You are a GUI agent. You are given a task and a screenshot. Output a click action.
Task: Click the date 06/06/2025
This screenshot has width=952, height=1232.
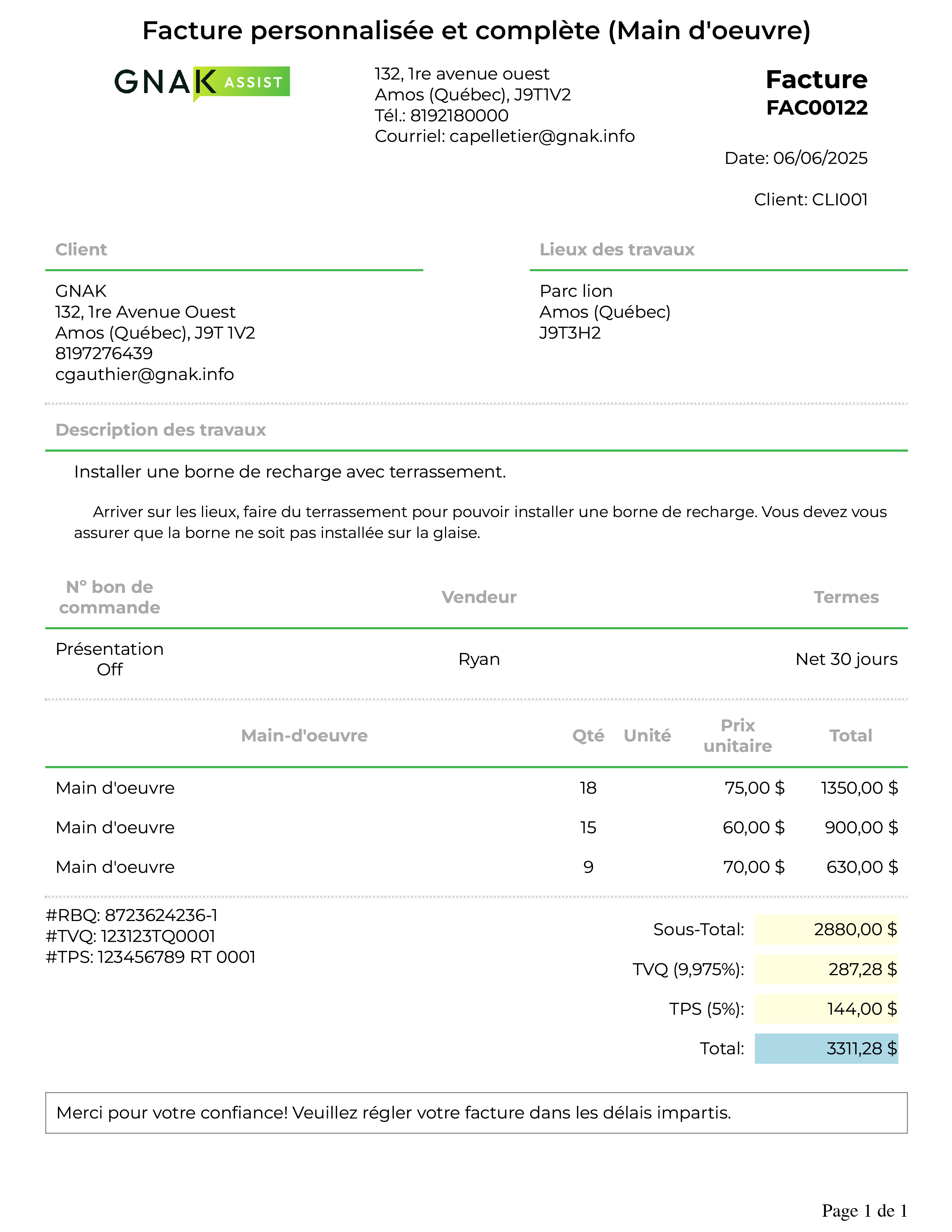(x=820, y=158)
